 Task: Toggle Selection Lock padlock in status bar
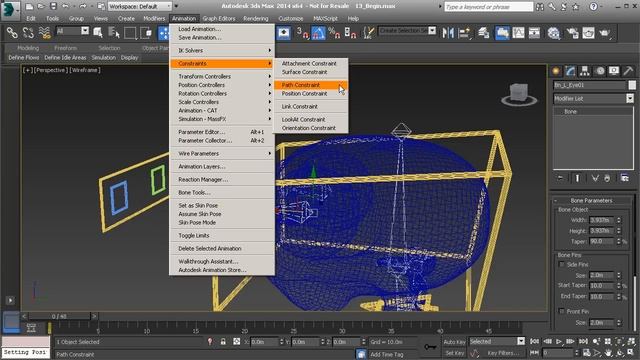[x=223, y=342]
